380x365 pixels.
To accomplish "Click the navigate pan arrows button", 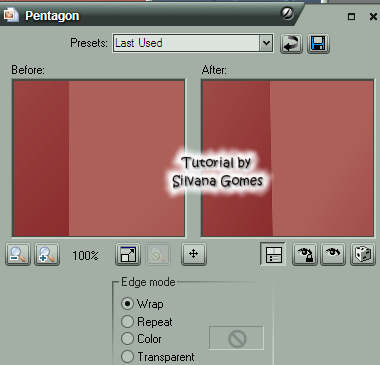I will [x=194, y=254].
